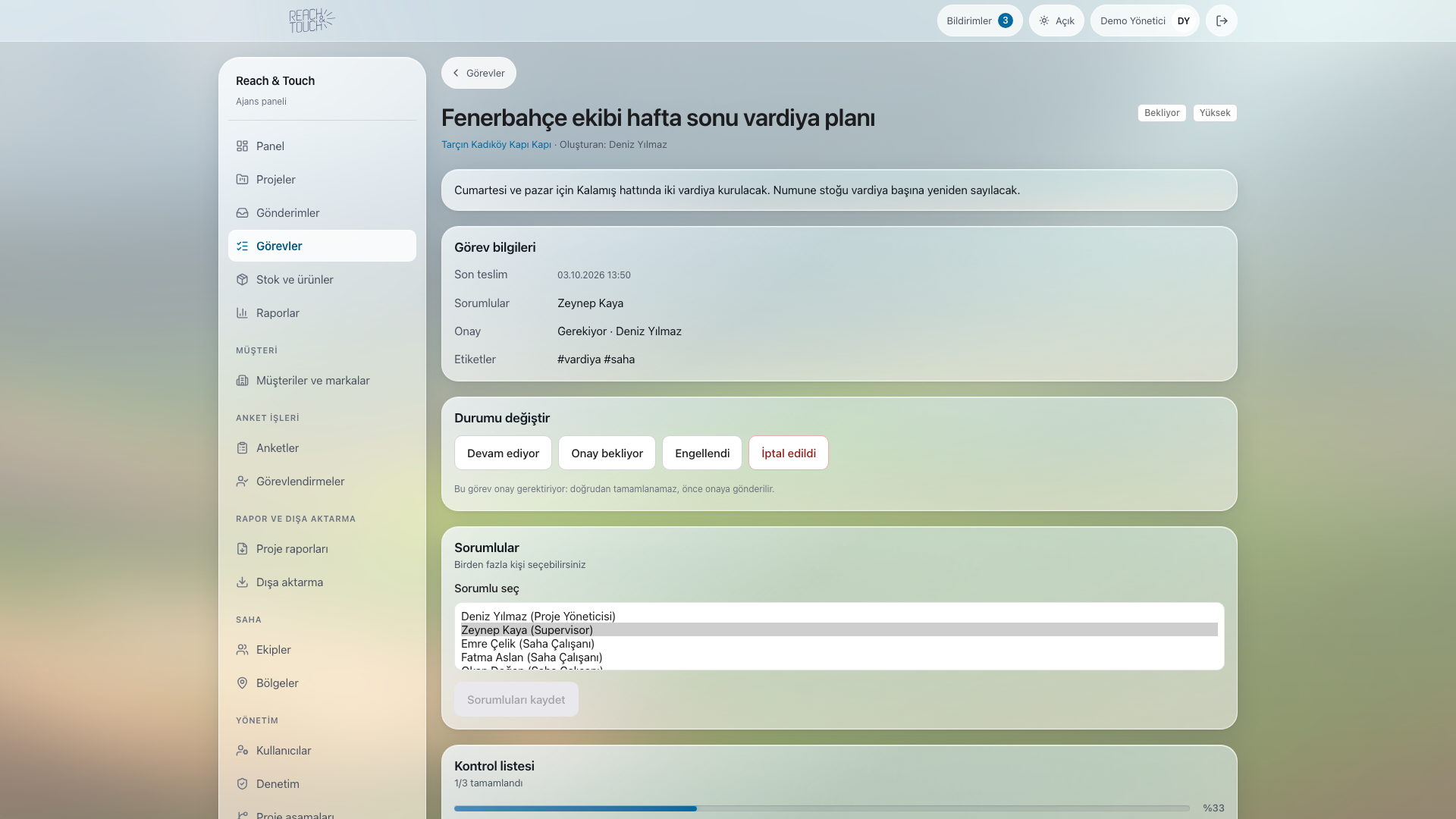Click the Raporlar chart icon
The image size is (1456, 819).
click(242, 312)
